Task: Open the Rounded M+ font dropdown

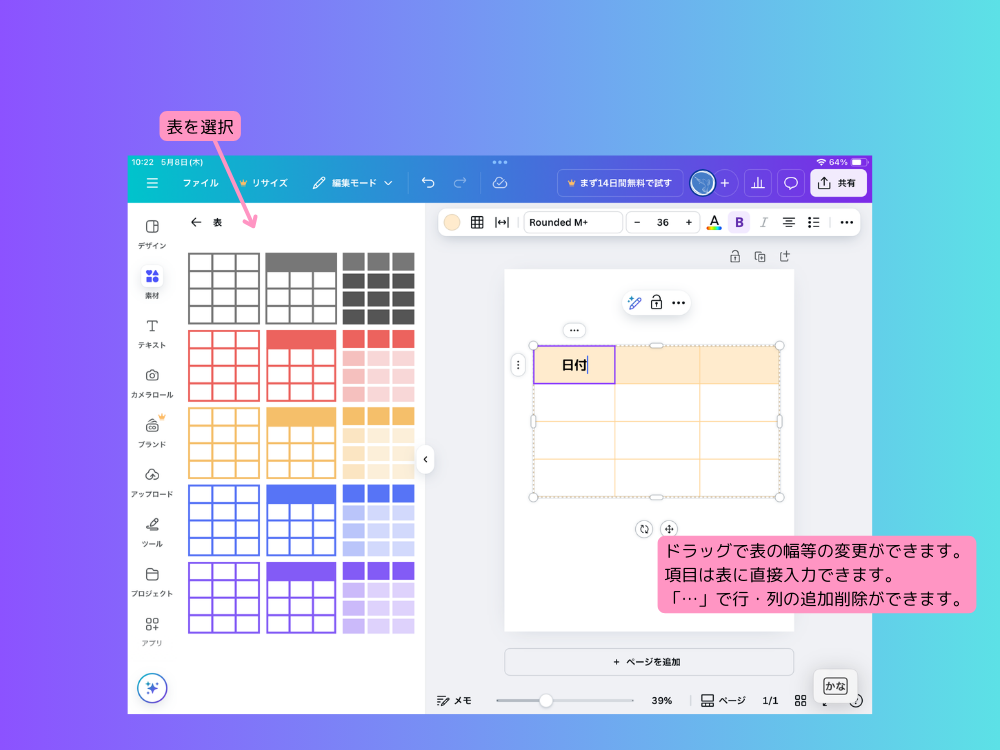Action: (572, 222)
